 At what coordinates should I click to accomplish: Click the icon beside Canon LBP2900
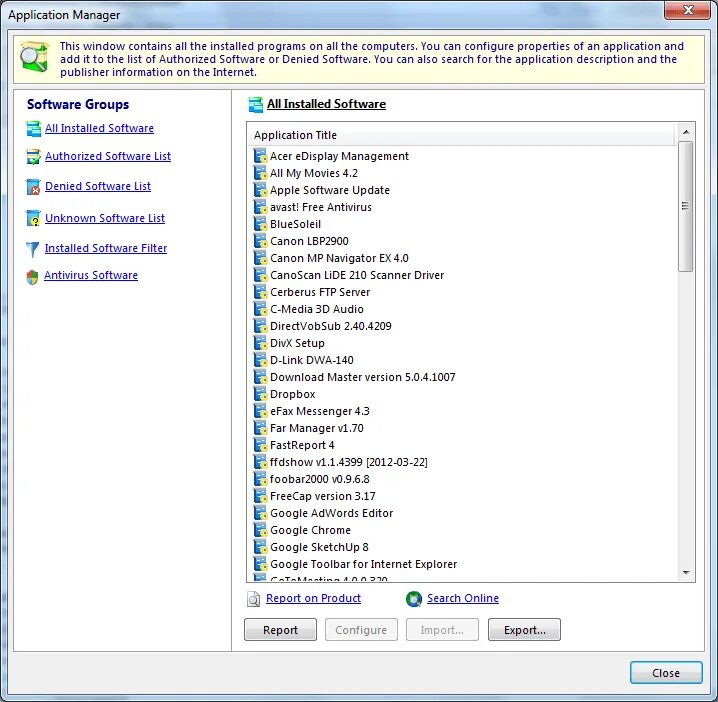260,241
